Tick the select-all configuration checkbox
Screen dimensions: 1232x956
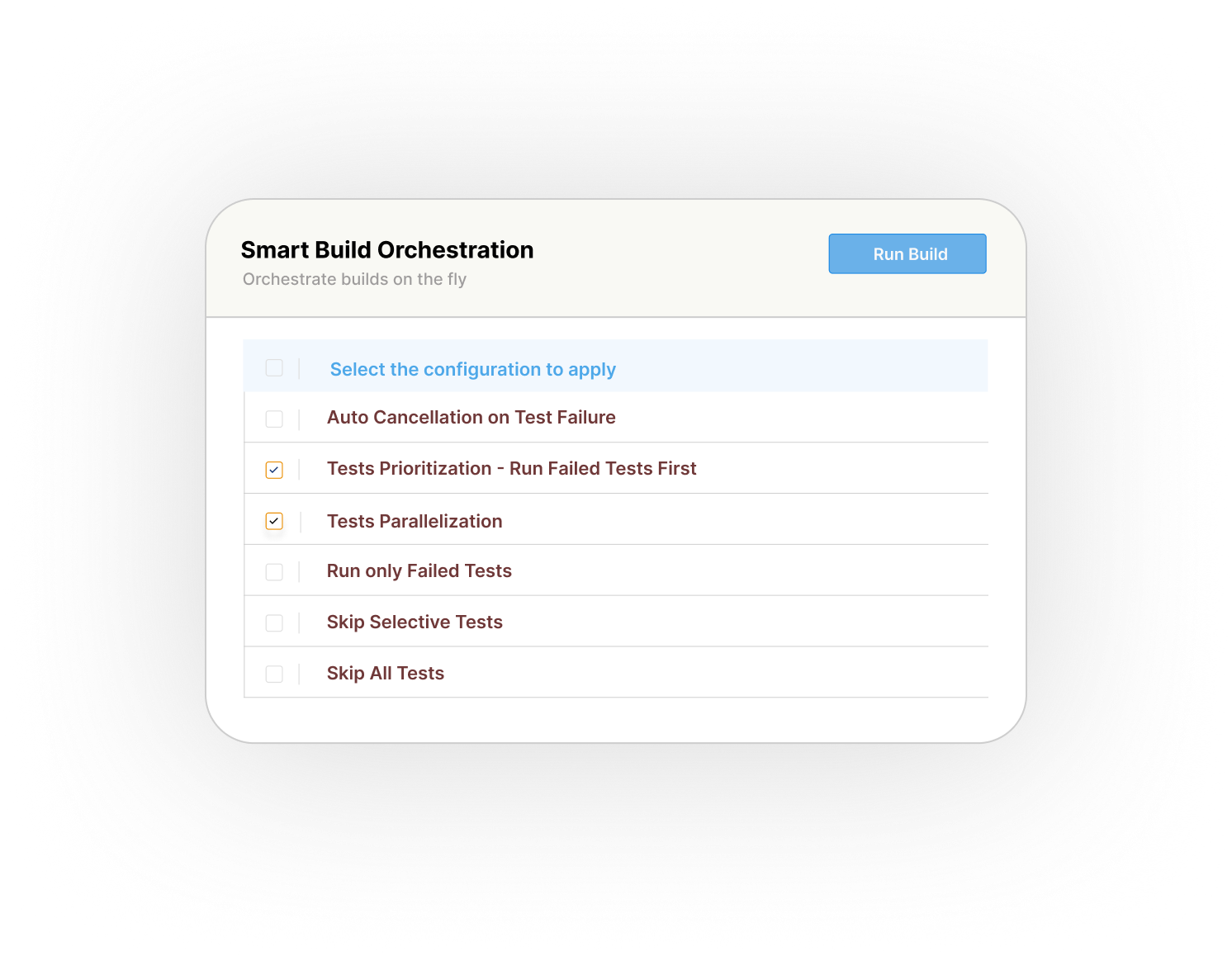[274, 367]
